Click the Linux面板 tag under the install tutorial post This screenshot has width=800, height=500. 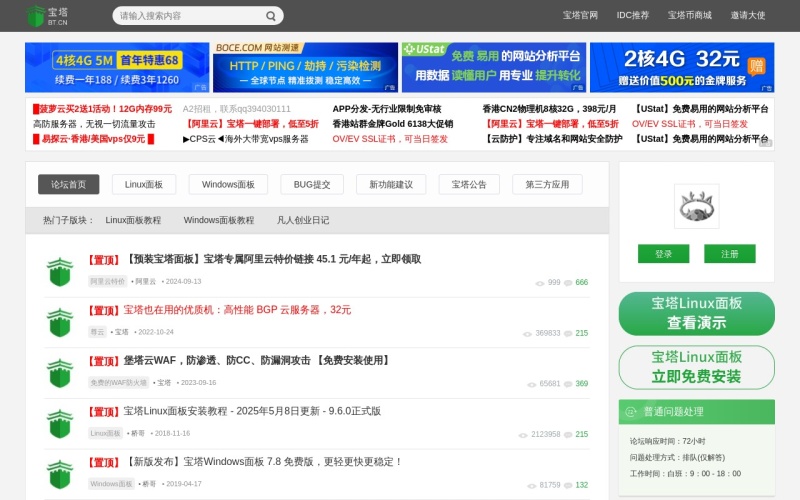click(x=105, y=433)
